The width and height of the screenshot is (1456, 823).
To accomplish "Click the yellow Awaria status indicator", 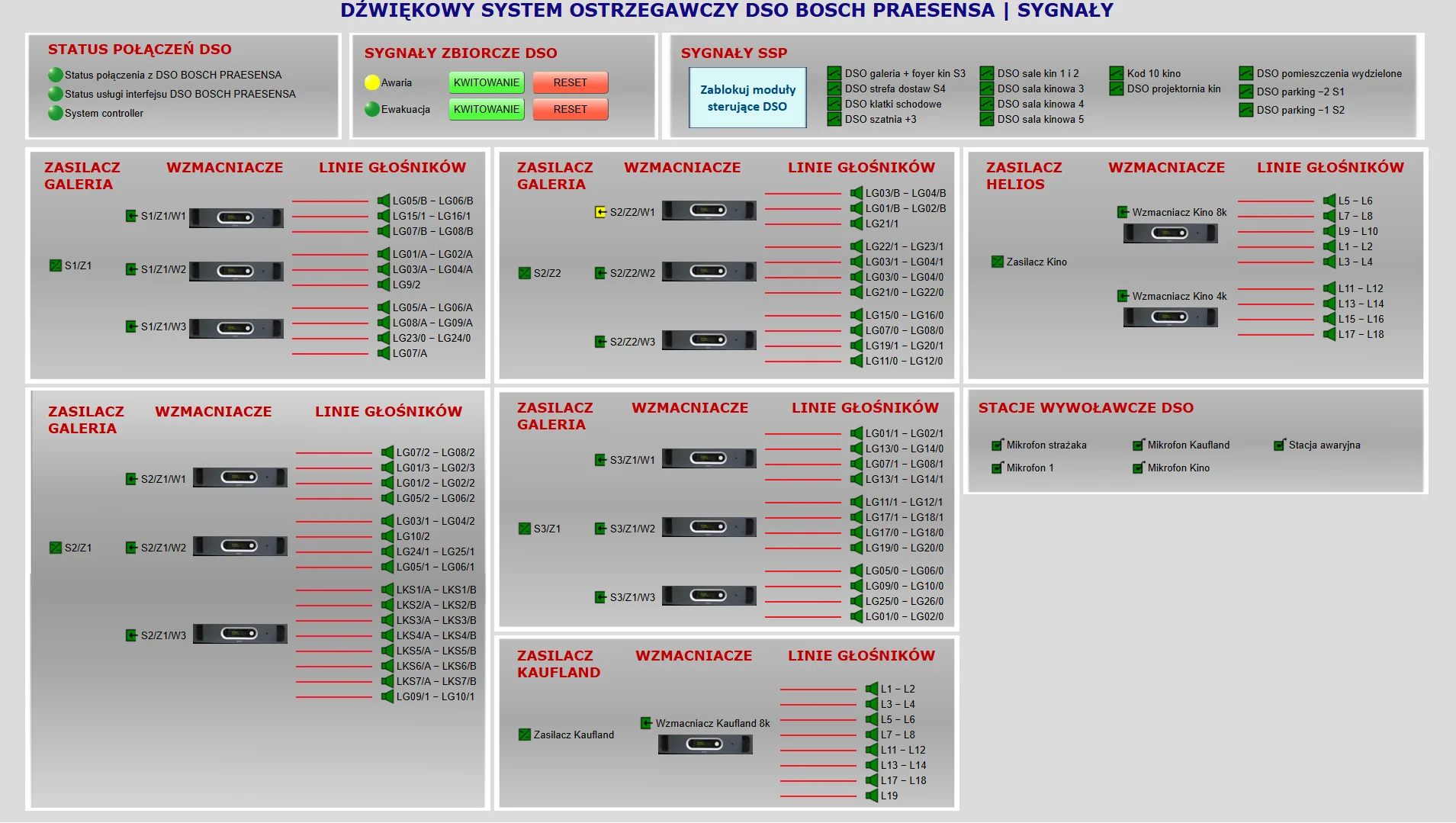I will [x=372, y=82].
